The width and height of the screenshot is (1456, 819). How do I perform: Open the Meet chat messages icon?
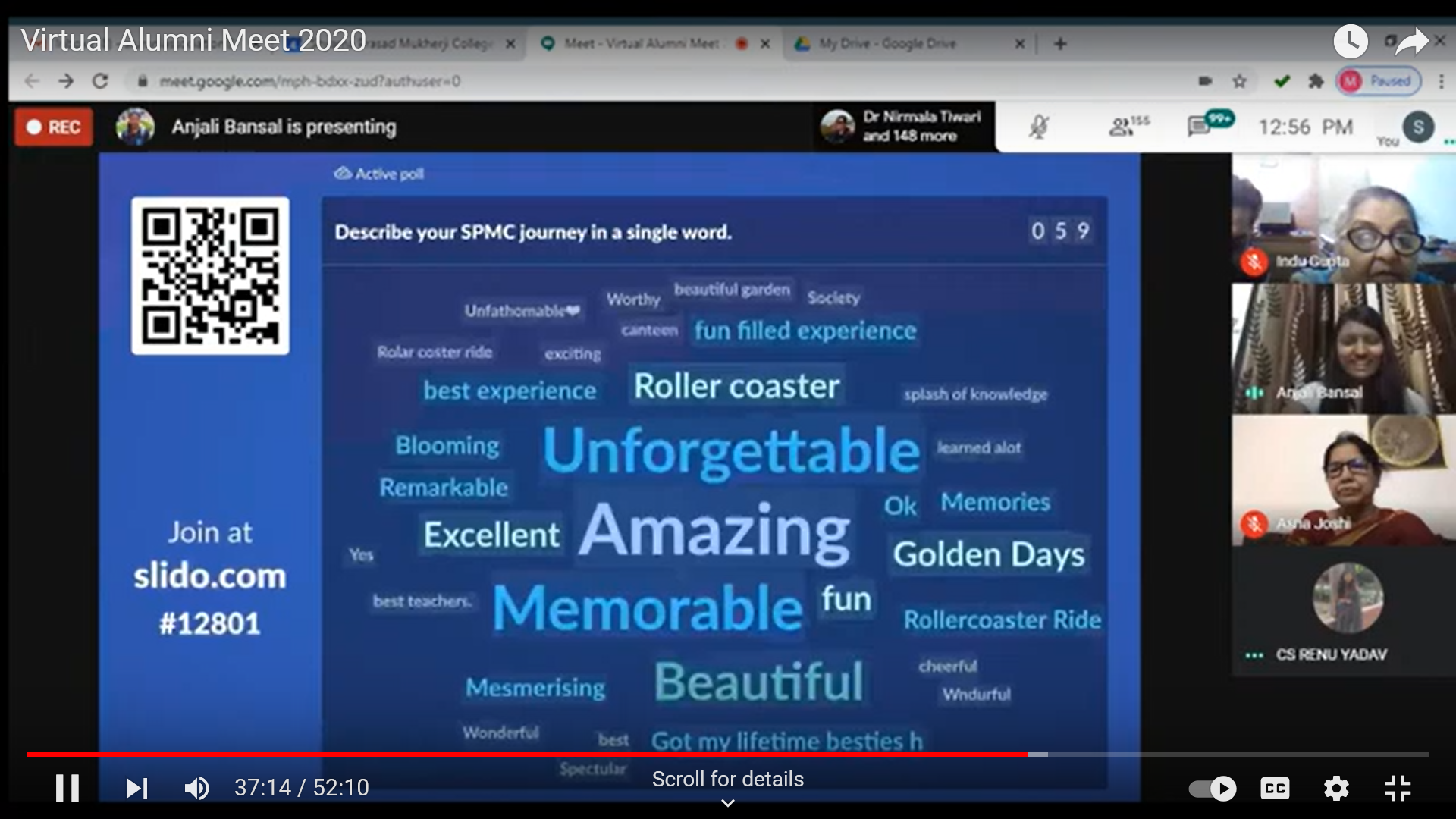(x=1200, y=127)
